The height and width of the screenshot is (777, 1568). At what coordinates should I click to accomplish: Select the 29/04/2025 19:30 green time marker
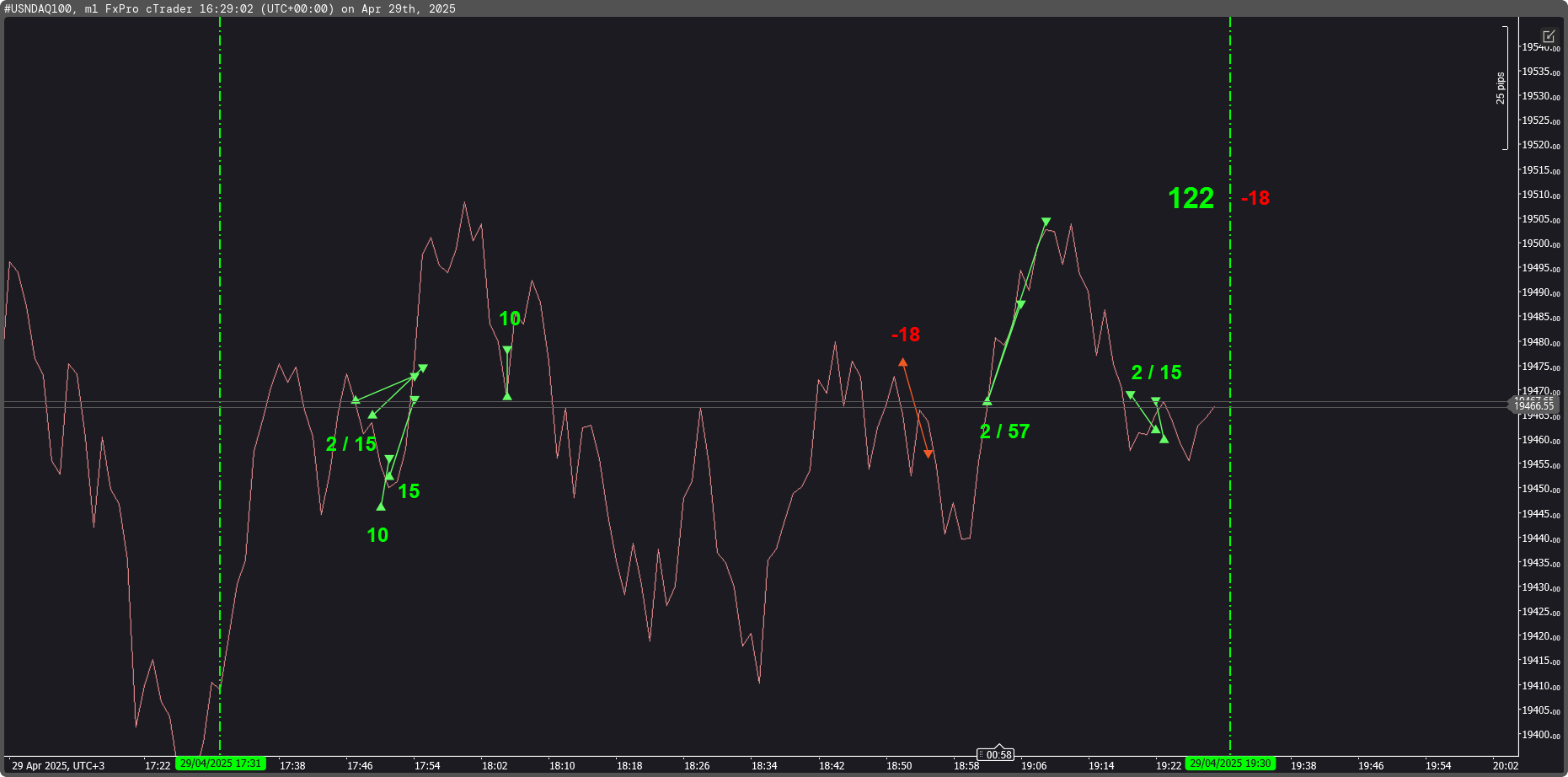point(1230,764)
